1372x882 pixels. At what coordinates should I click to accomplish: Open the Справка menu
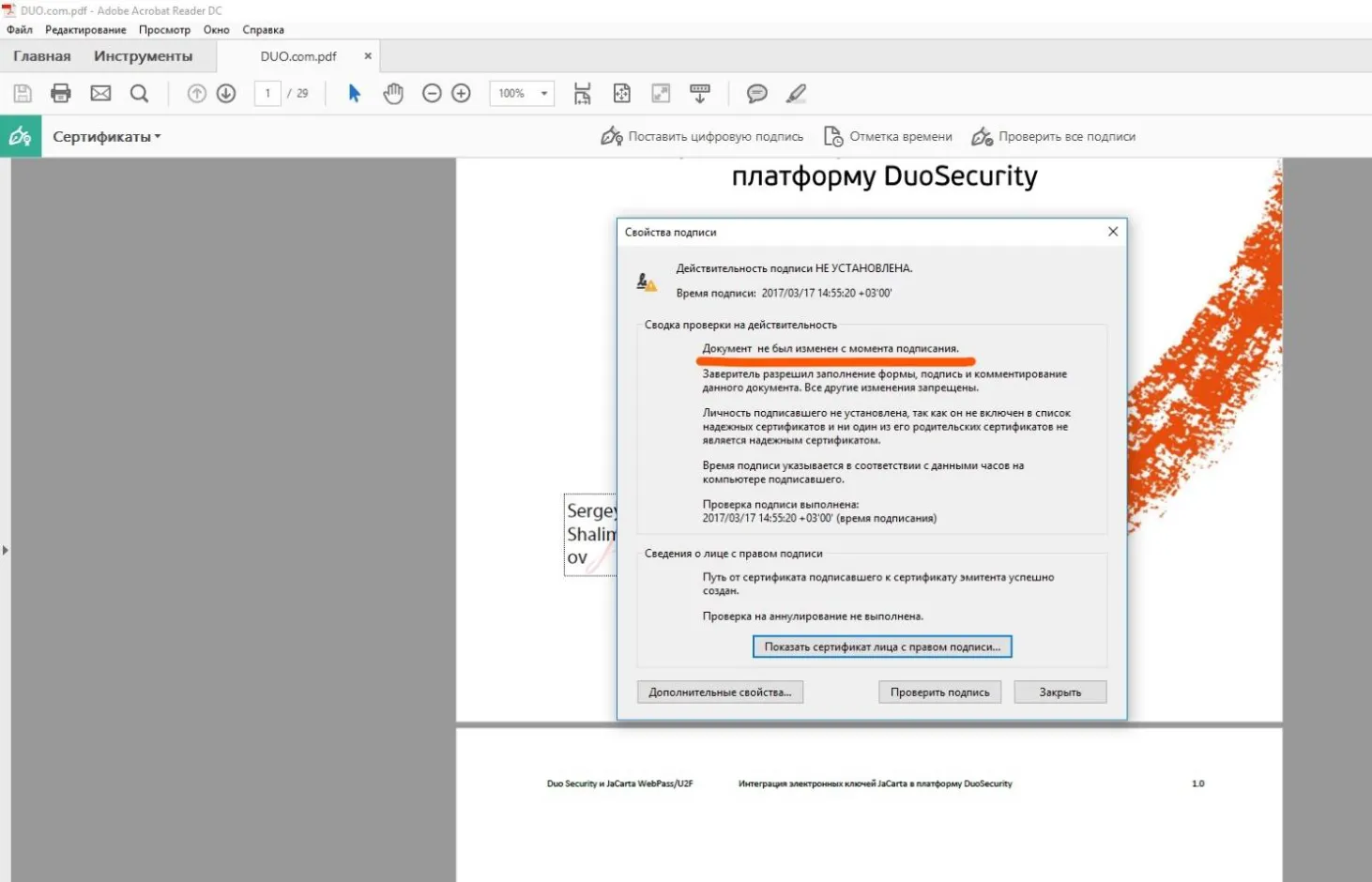point(264,29)
